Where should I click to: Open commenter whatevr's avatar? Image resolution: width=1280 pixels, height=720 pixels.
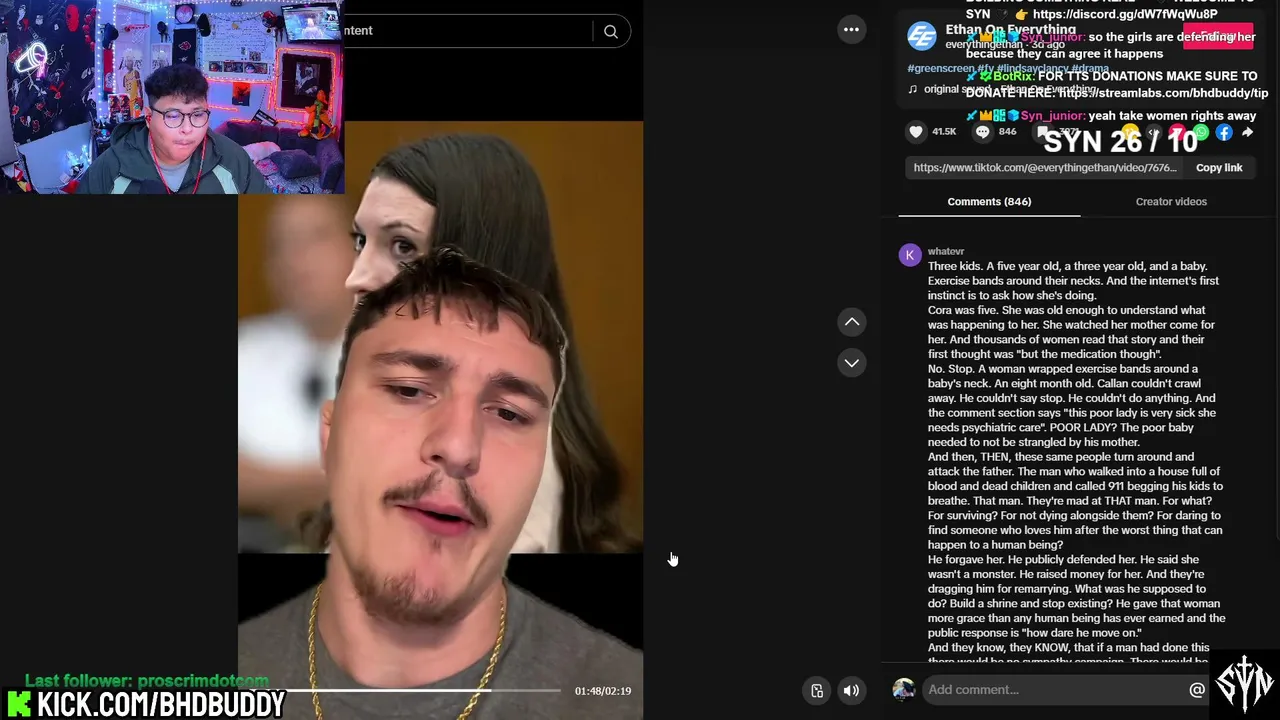click(x=910, y=255)
